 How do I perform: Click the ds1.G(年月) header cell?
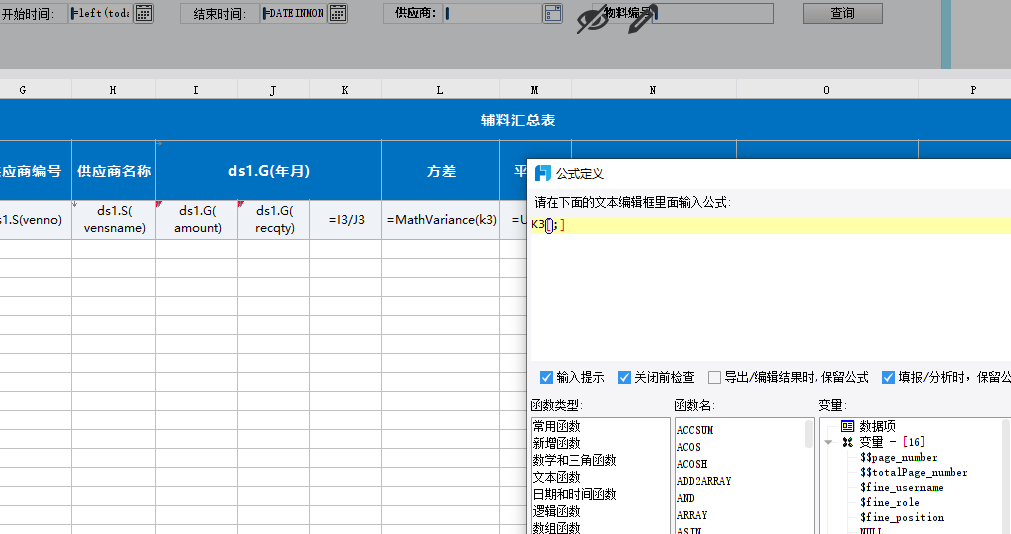click(269, 171)
